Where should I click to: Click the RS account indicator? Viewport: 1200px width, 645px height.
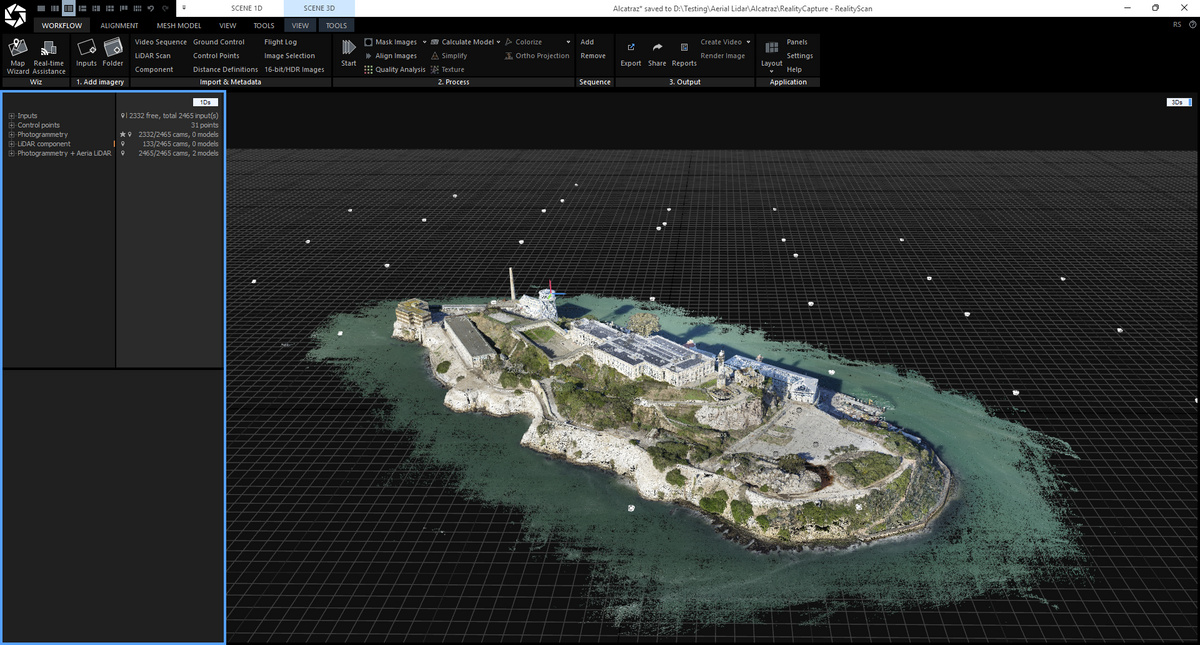tap(1176, 25)
